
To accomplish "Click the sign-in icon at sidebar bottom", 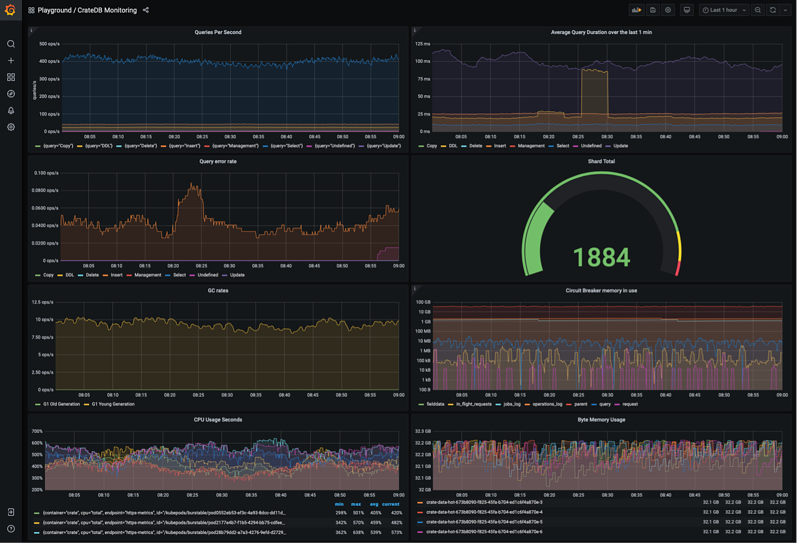I will tap(11, 513).
